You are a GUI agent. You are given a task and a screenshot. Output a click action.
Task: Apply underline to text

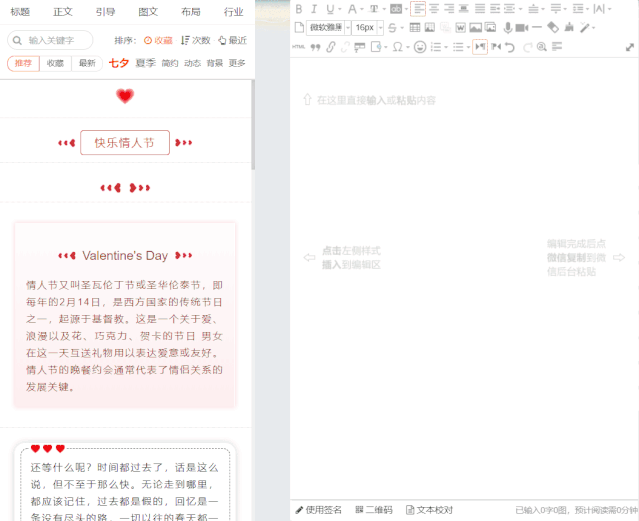(330, 9)
